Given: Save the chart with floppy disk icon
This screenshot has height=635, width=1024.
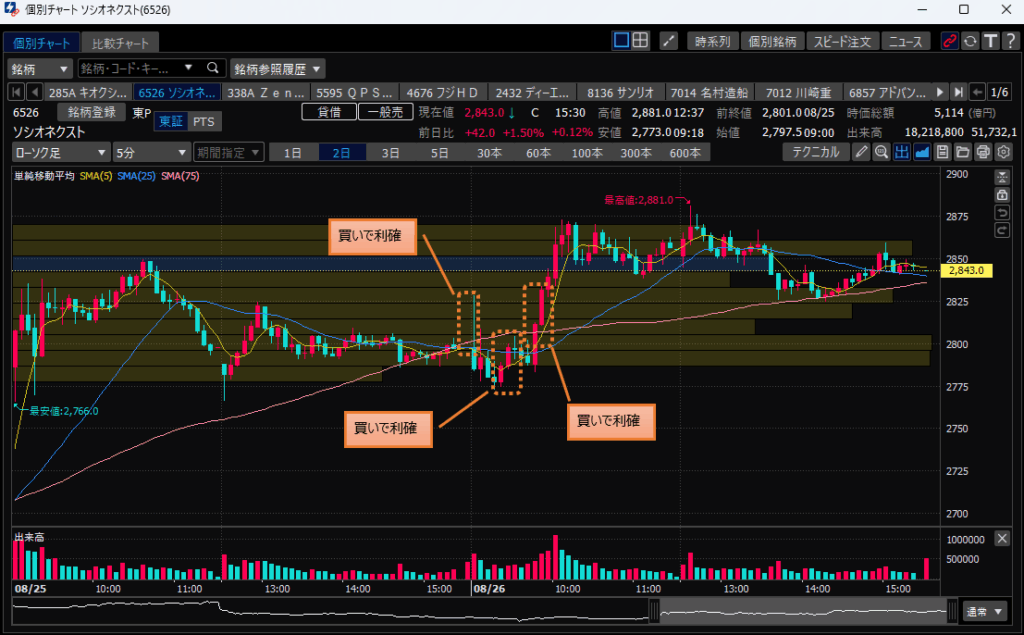Looking at the screenshot, I should (x=942, y=152).
